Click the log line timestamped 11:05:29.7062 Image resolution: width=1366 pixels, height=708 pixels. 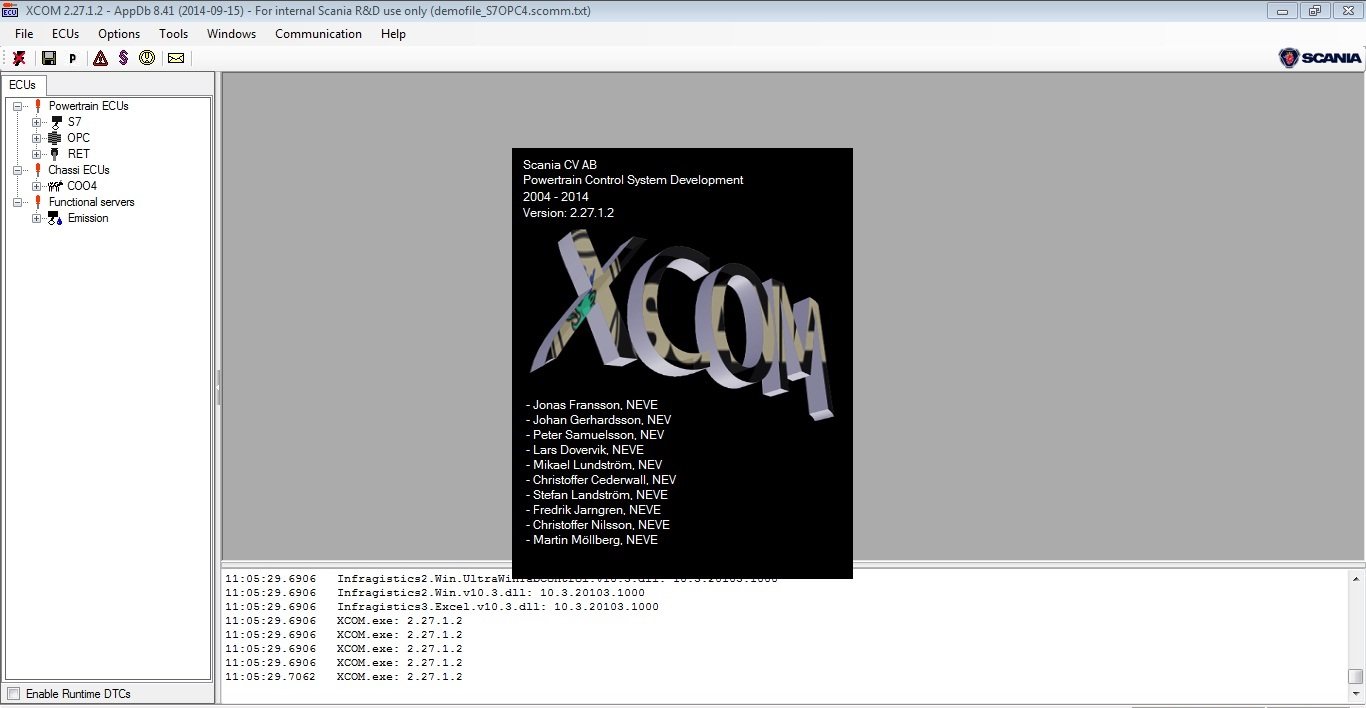coord(344,677)
